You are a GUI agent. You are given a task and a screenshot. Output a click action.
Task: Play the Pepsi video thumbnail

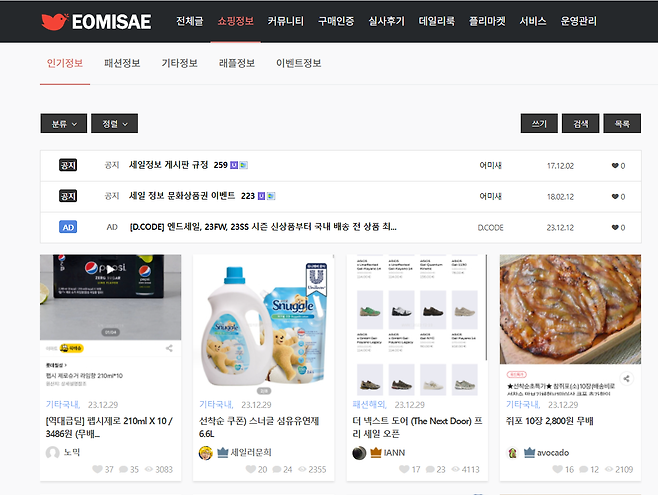[x=110, y=269]
